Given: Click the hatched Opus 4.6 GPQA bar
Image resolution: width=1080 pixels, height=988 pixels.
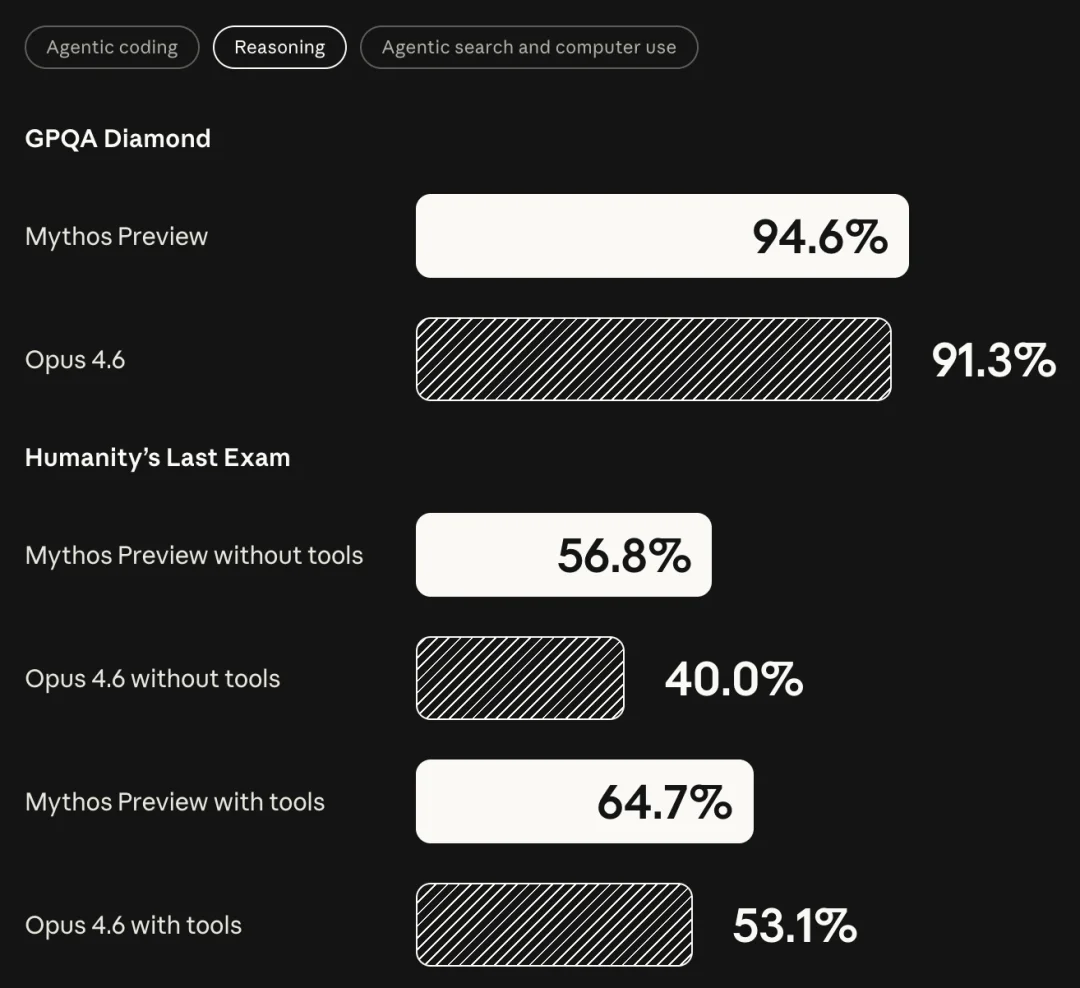Looking at the screenshot, I should (x=653, y=359).
